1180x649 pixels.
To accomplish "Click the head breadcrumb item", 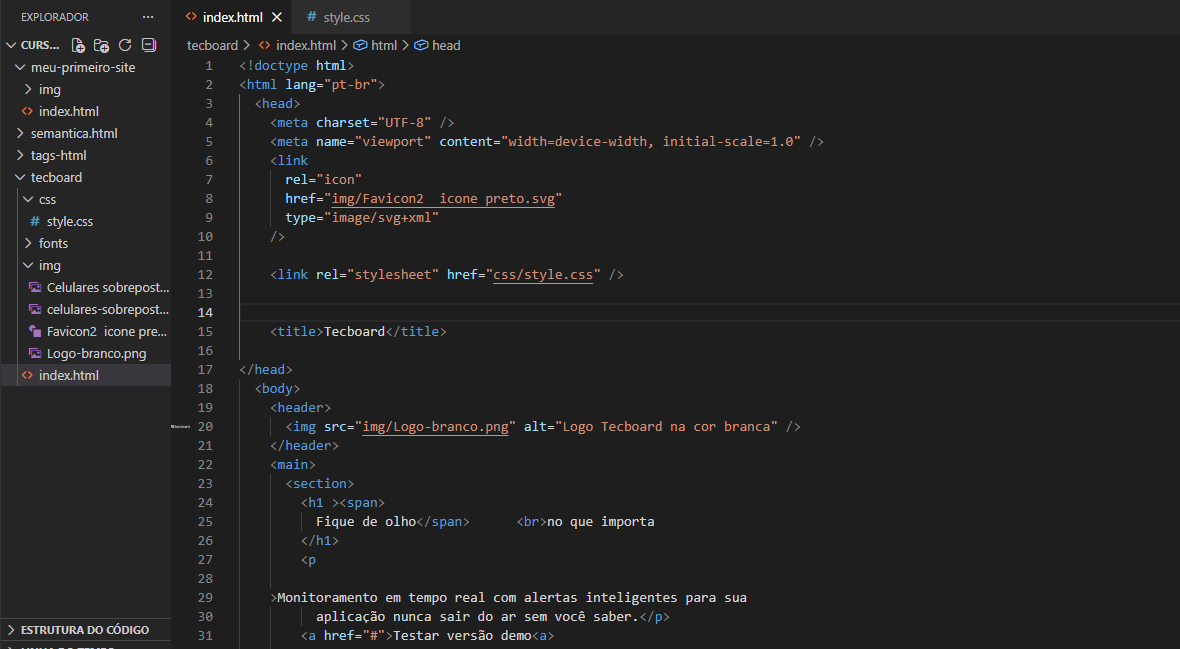I will pyautogui.click(x=445, y=45).
